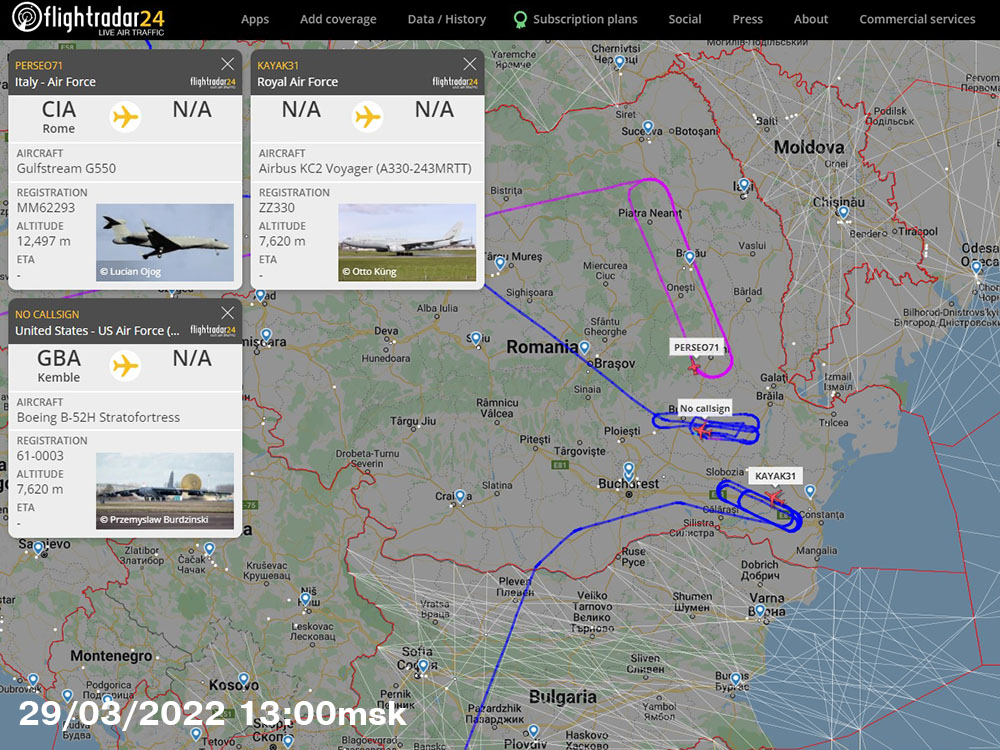Viewport: 1000px width, 750px height.
Task: Click 'Italy - Air Force' operator text
Action: pyautogui.click(x=55, y=82)
